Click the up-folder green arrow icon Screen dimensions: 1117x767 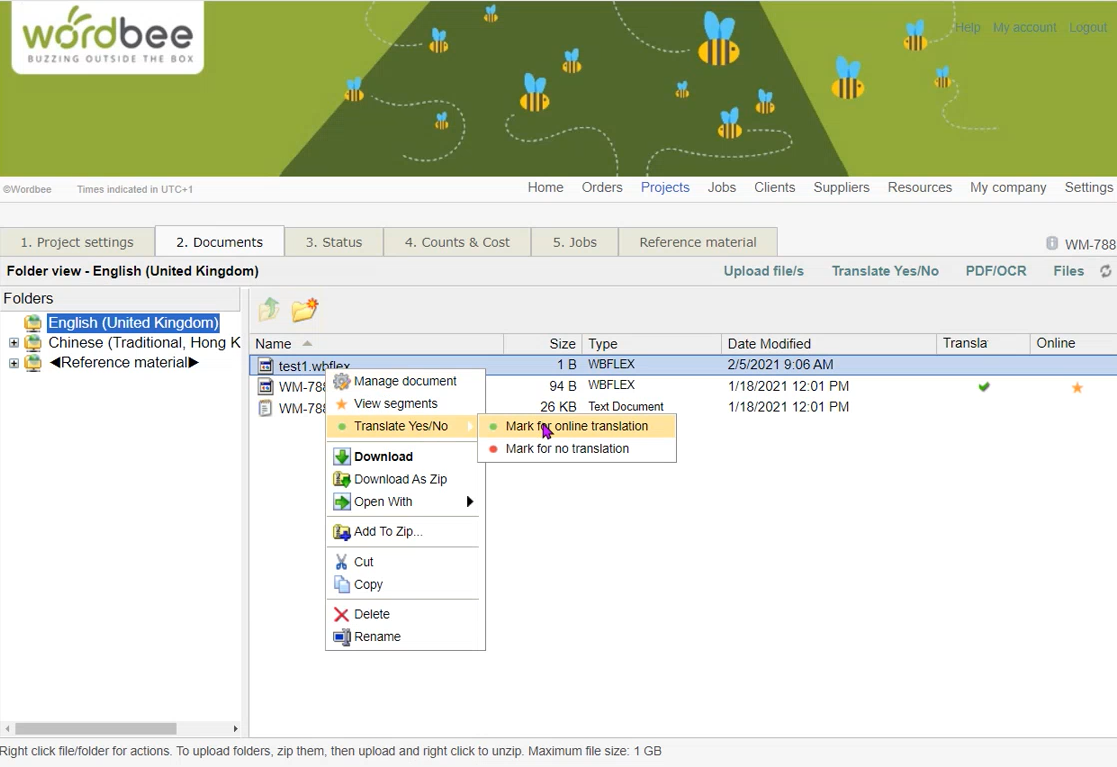(x=269, y=310)
